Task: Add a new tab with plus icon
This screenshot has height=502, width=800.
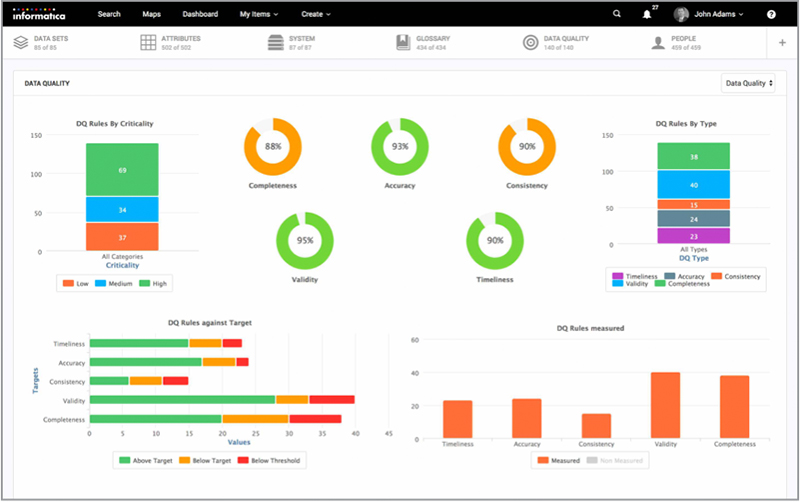Action: pyautogui.click(x=782, y=43)
